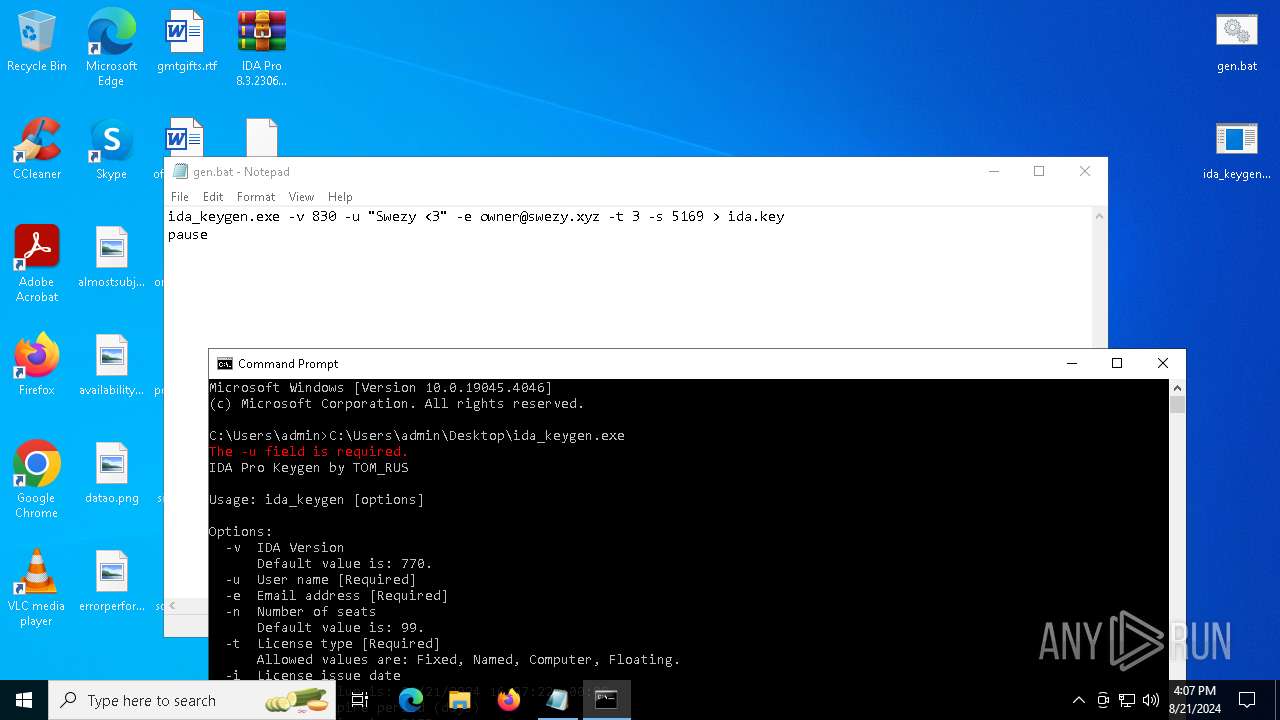Viewport: 1280px width, 720px height.
Task: Open the taskbar clock and date
Action: [1194, 700]
